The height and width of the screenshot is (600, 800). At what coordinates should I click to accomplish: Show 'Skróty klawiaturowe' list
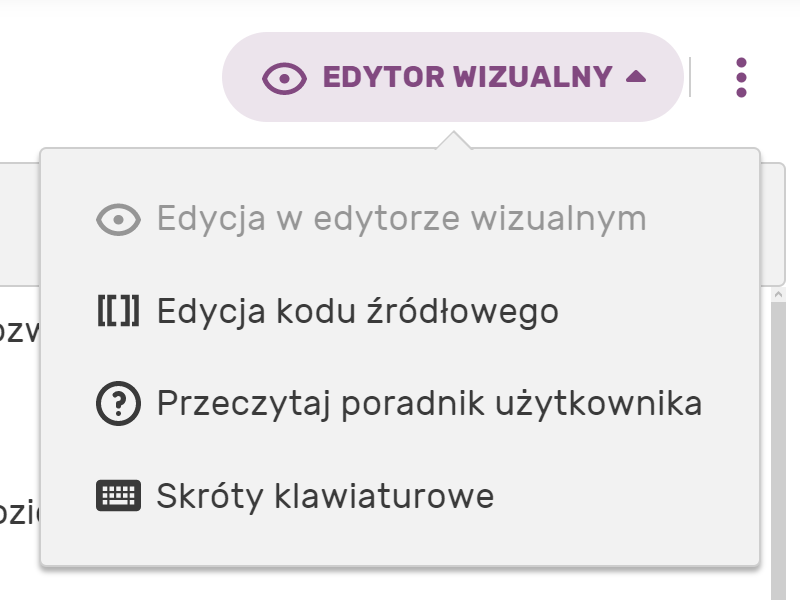(x=325, y=496)
